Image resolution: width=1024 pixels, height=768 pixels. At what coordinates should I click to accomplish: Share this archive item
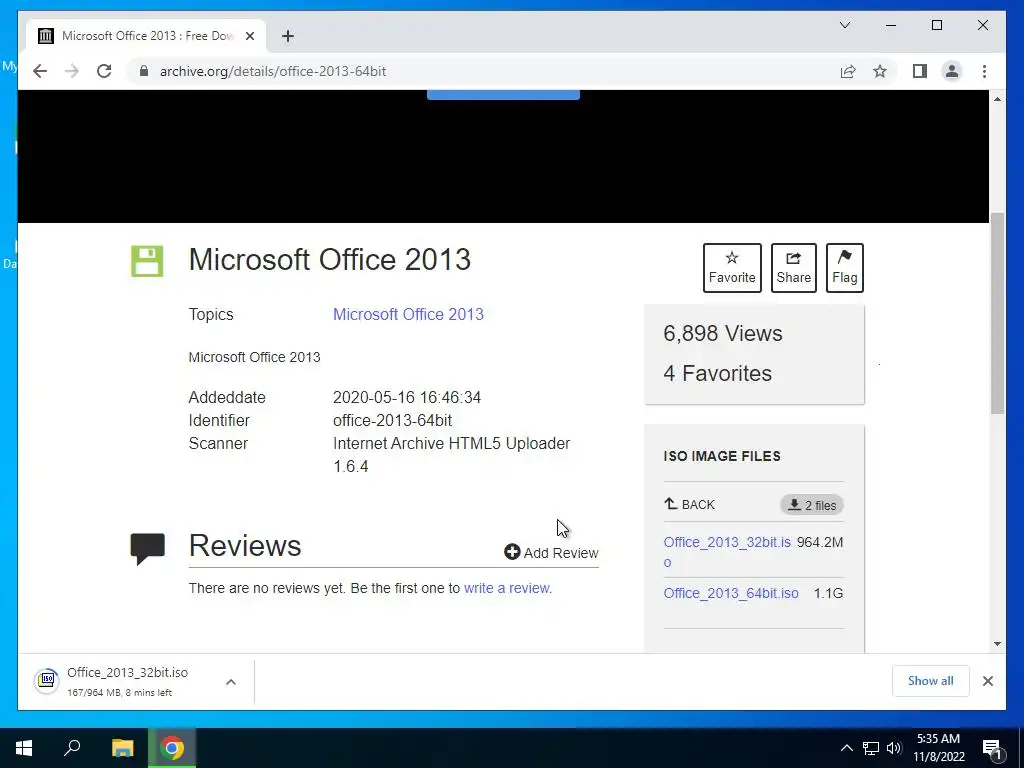coord(793,268)
